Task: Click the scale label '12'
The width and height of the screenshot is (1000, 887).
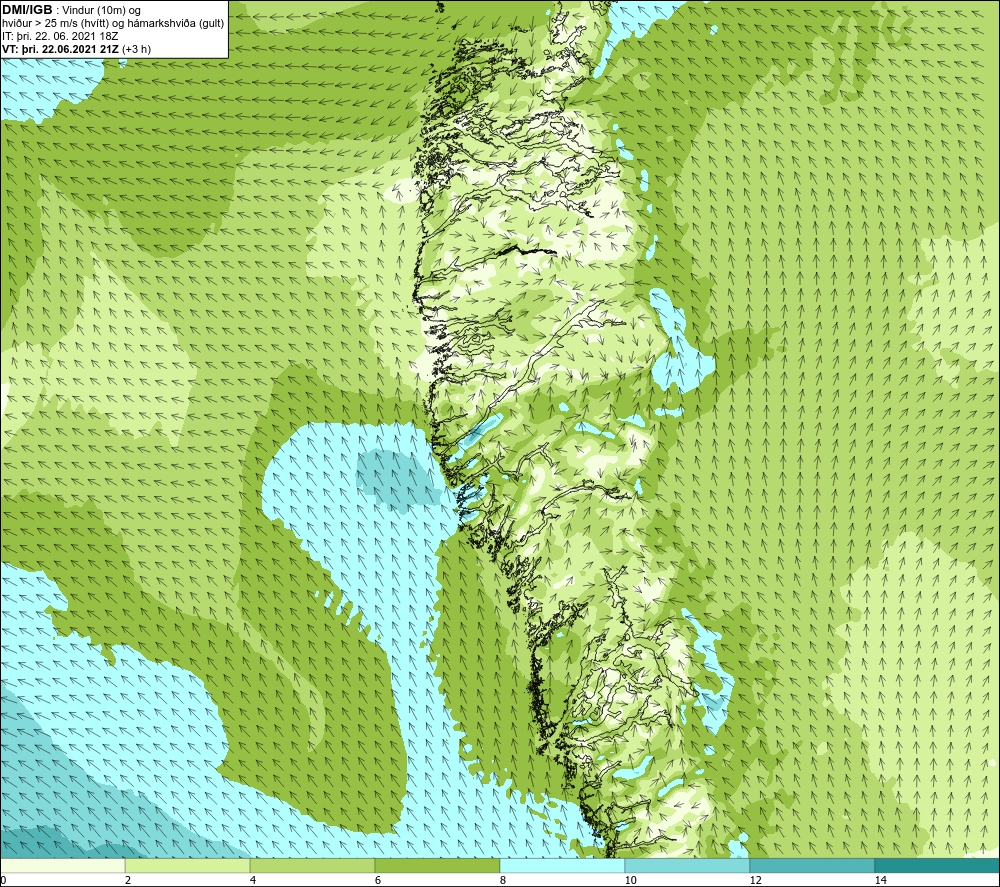Action: coord(756,881)
